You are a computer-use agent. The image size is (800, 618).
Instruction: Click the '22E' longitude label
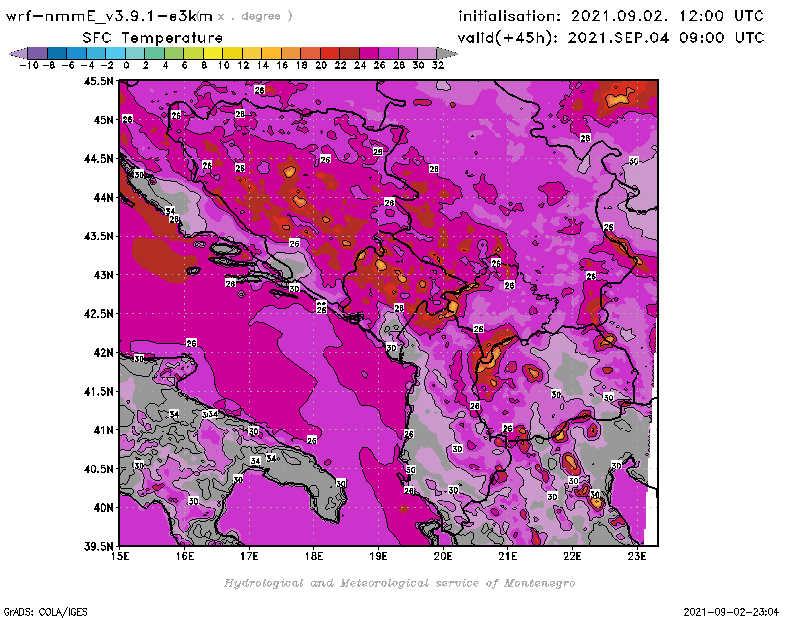coord(572,556)
